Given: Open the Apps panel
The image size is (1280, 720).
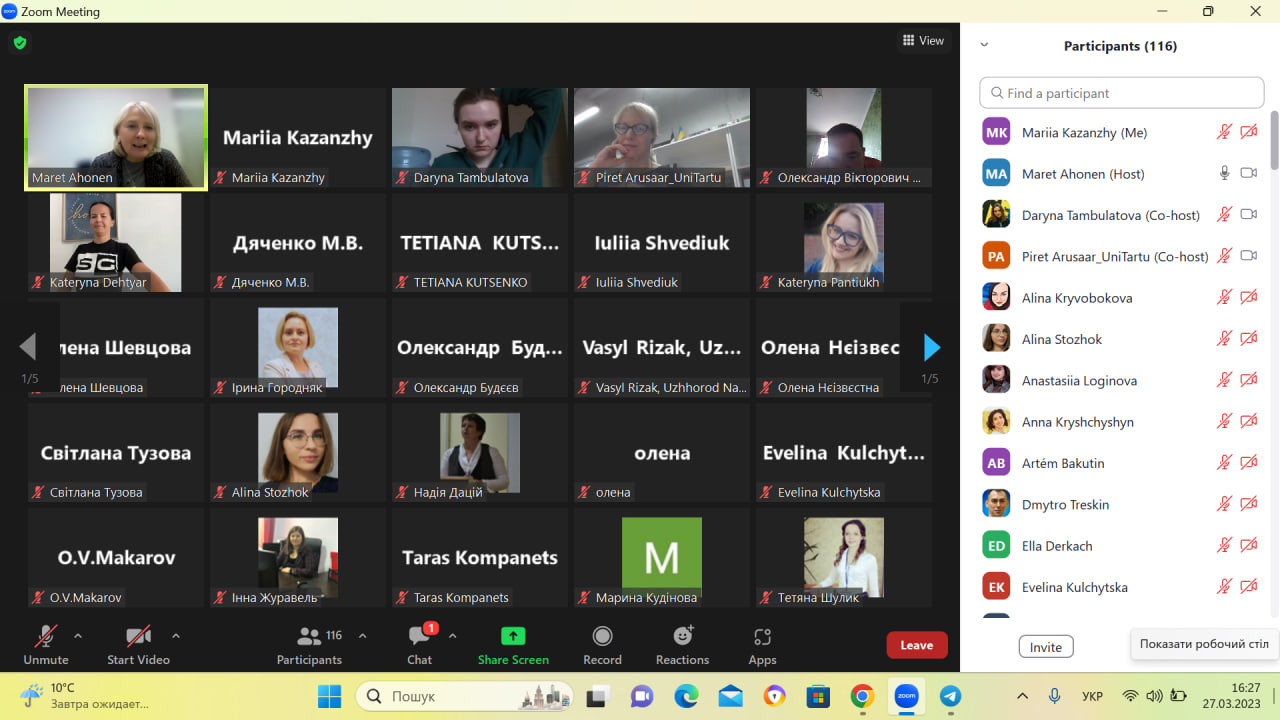Looking at the screenshot, I should click(x=762, y=645).
